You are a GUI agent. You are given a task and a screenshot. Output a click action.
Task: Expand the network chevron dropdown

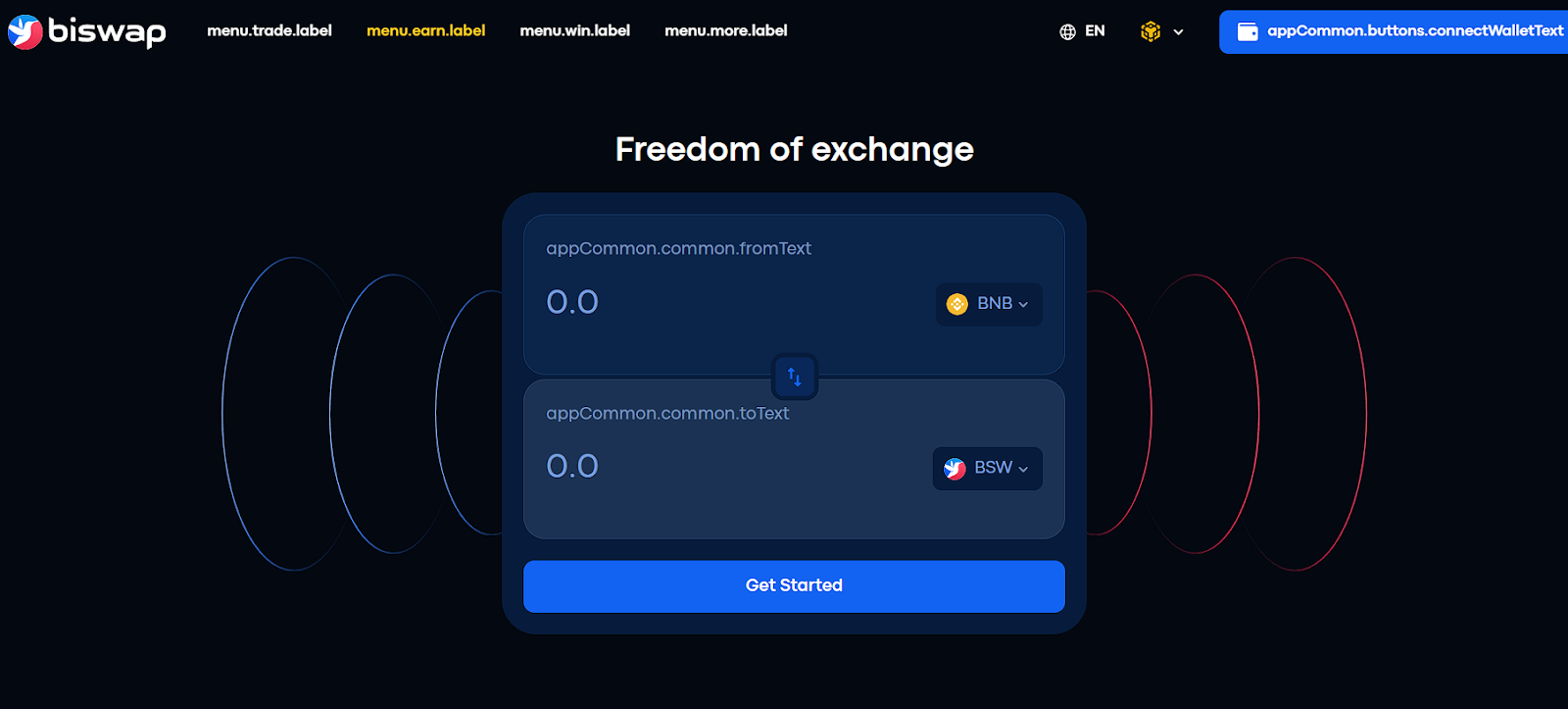point(1178,32)
